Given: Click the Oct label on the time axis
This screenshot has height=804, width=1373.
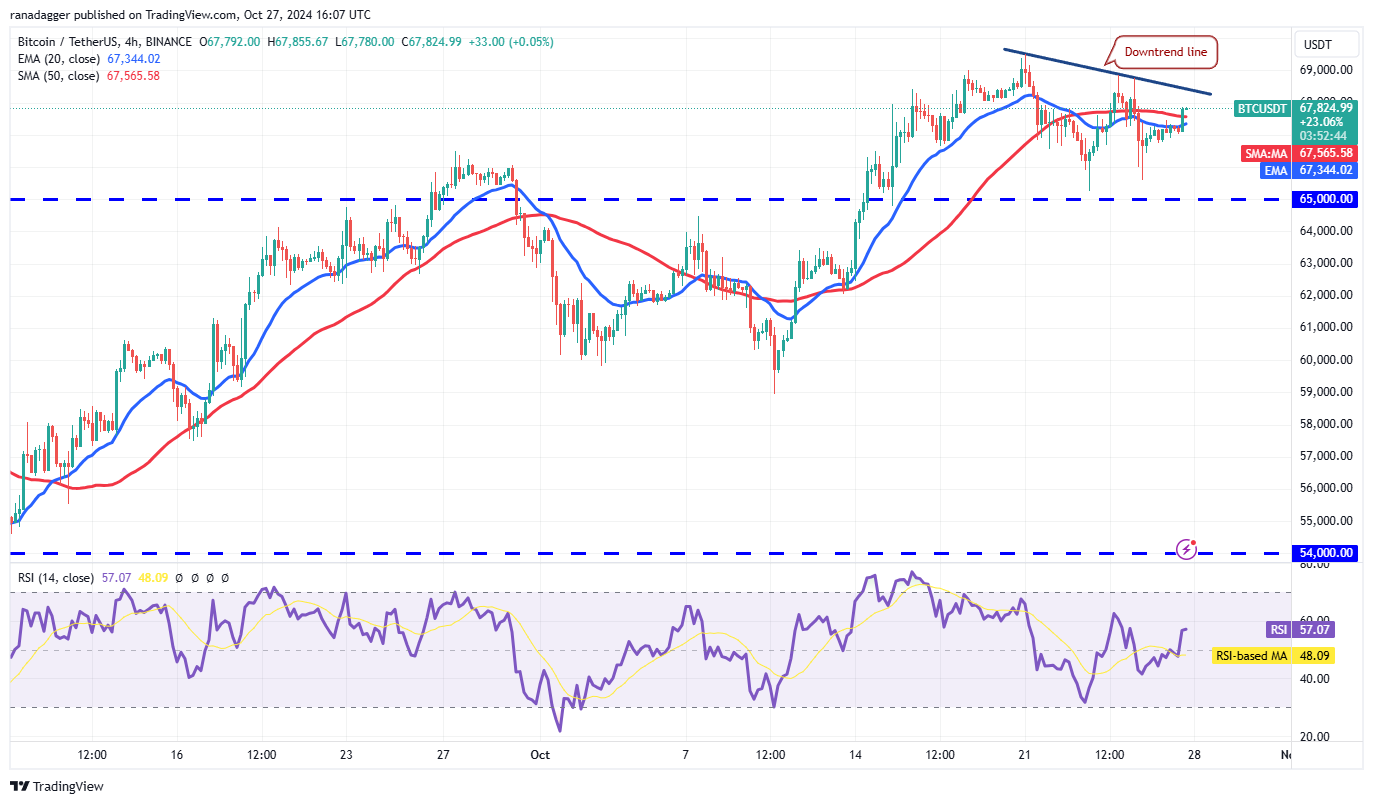Looking at the screenshot, I should pos(541,756).
